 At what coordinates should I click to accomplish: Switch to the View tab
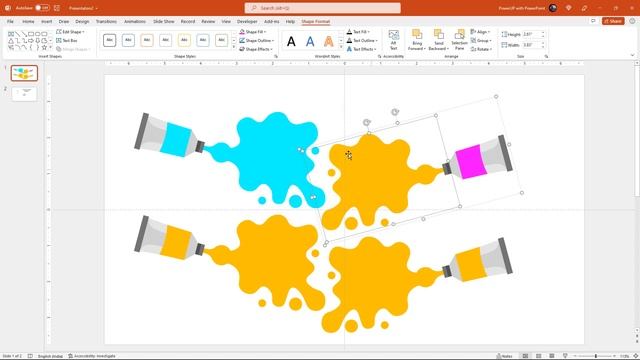point(226,21)
